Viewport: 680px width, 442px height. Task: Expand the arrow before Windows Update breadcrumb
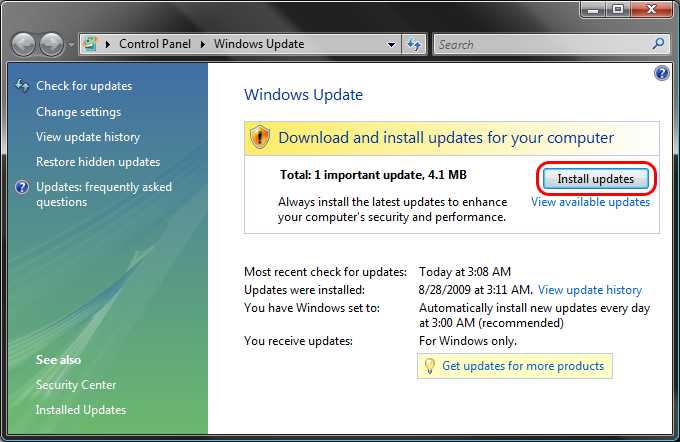tap(203, 44)
